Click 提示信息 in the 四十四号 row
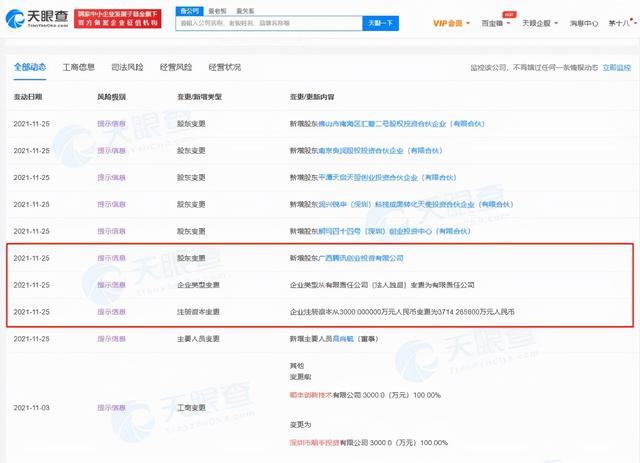This screenshot has width=640, height=463. [x=111, y=231]
